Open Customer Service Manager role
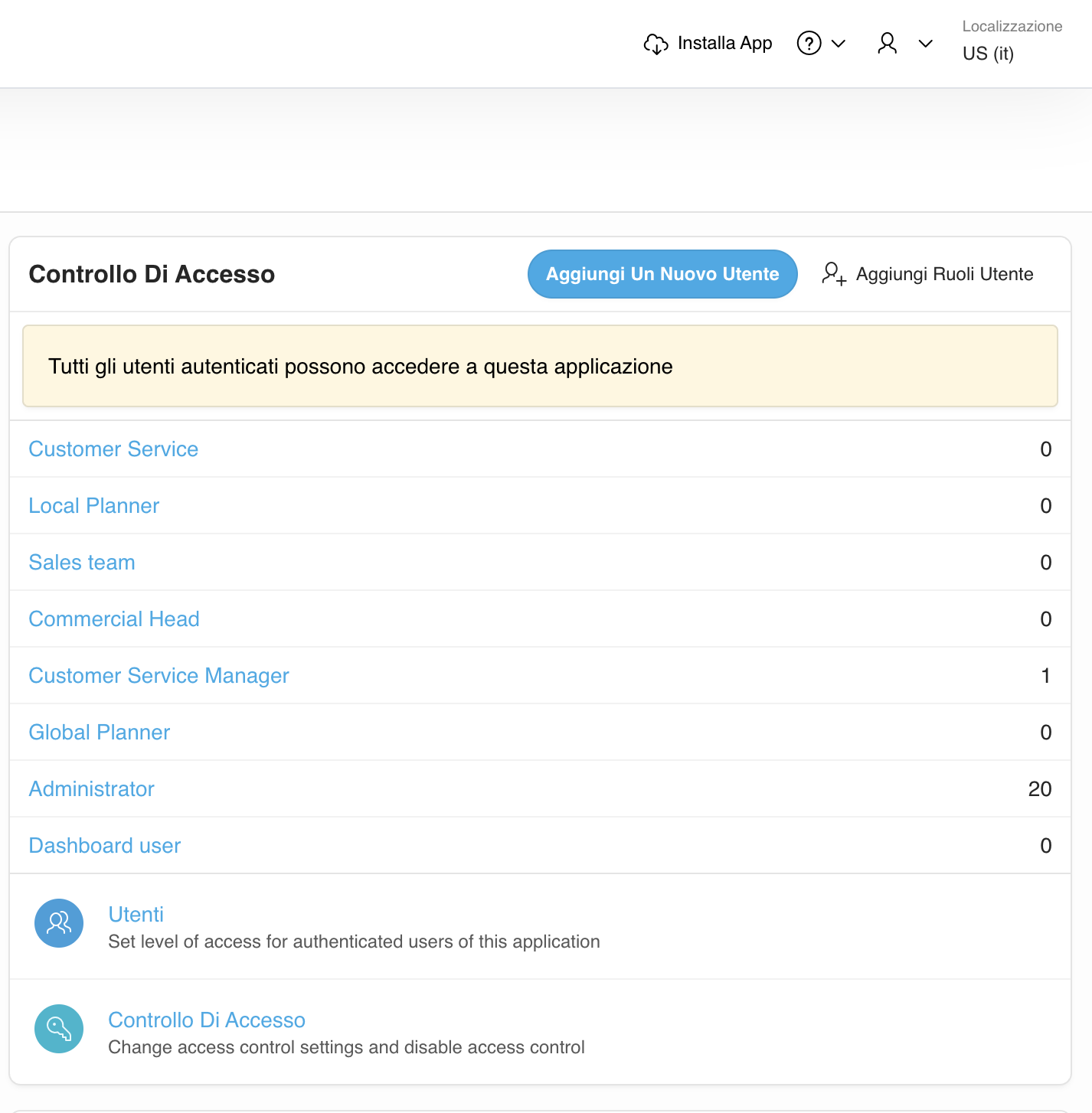Image resolution: width=1092 pixels, height=1113 pixels. click(159, 676)
